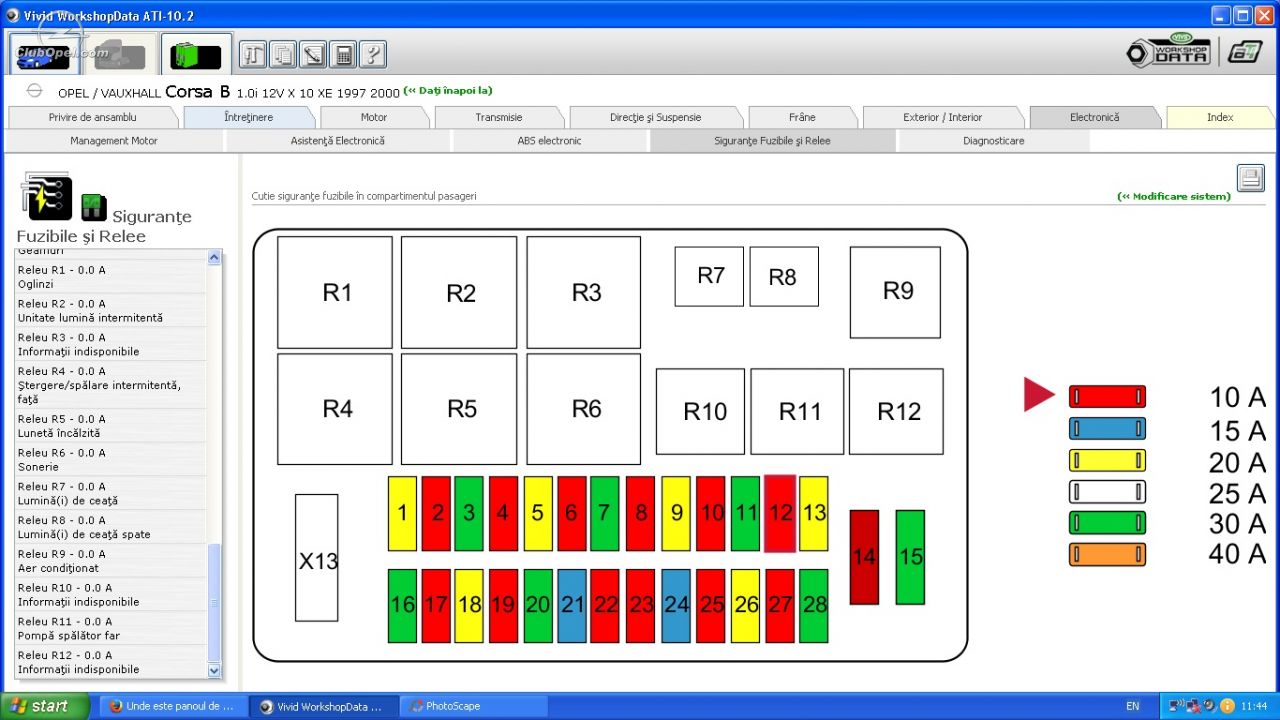Click the blue 15 A legend swatch
The height and width of the screenshot is (720, 1280).
1107,429
